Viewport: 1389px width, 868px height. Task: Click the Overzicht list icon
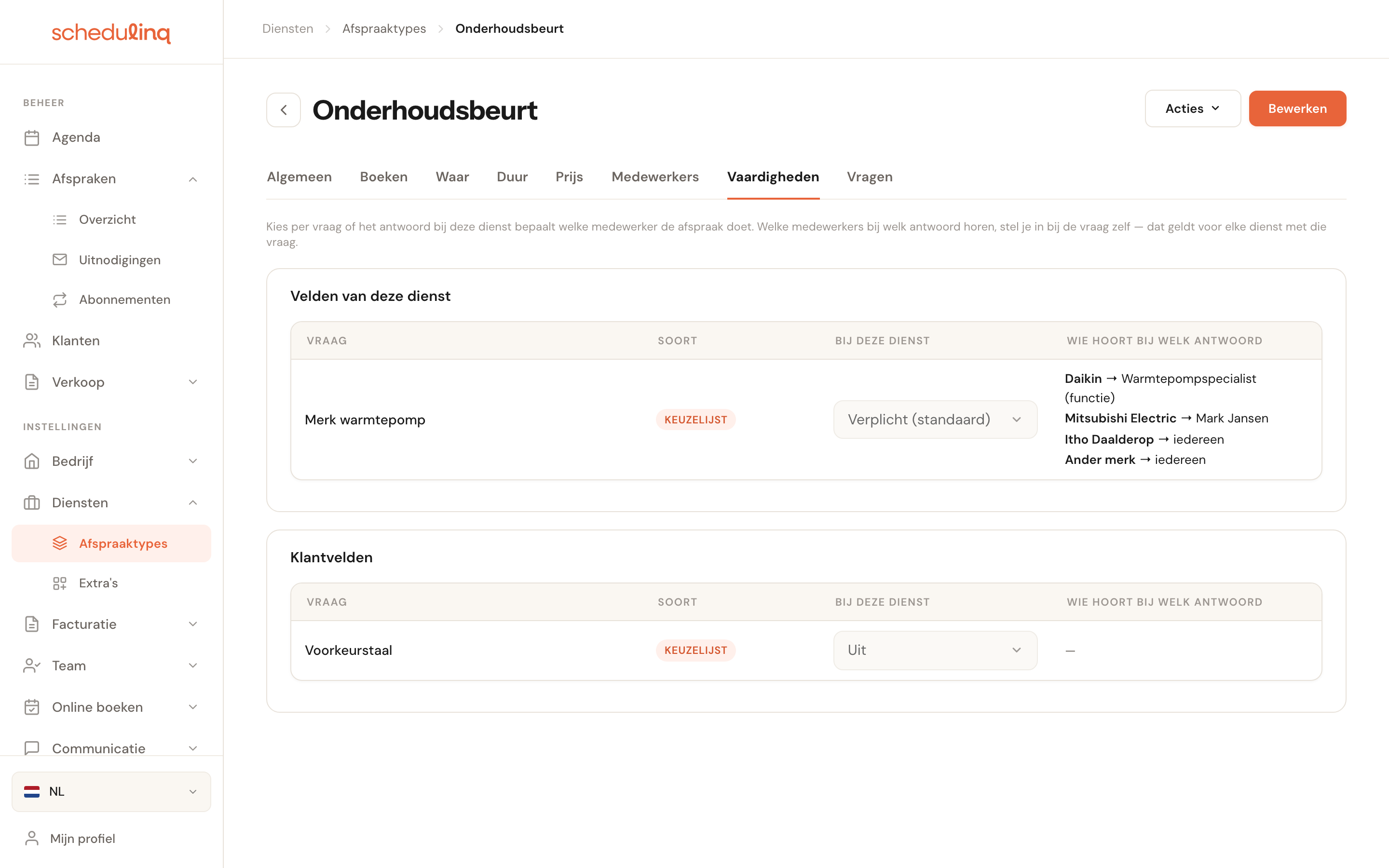[60, 219]
